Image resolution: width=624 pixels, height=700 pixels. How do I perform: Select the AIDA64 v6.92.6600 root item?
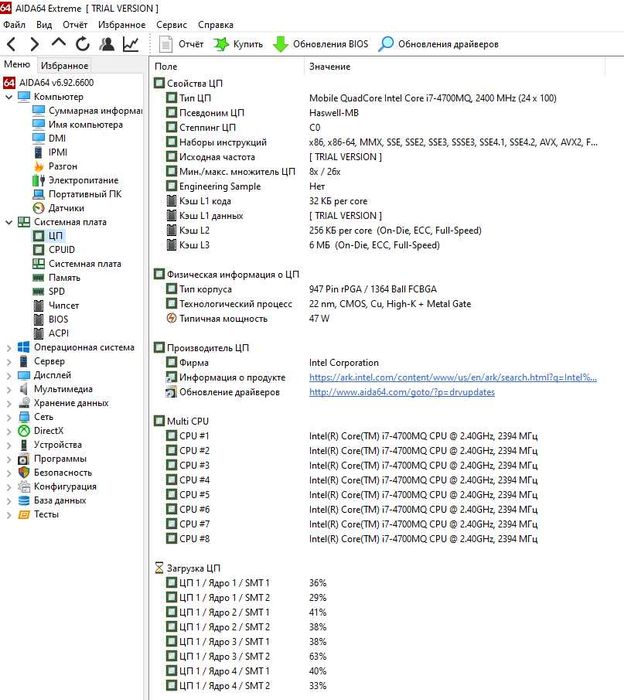[48, 83]
